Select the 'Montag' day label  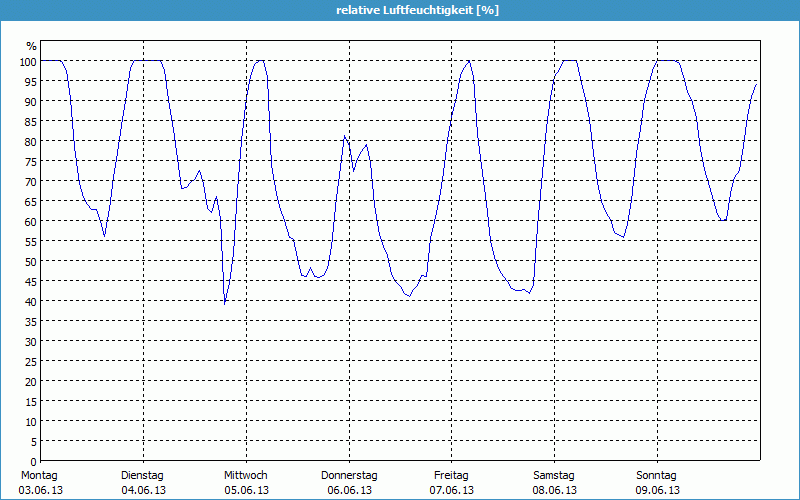pos(40,475)
